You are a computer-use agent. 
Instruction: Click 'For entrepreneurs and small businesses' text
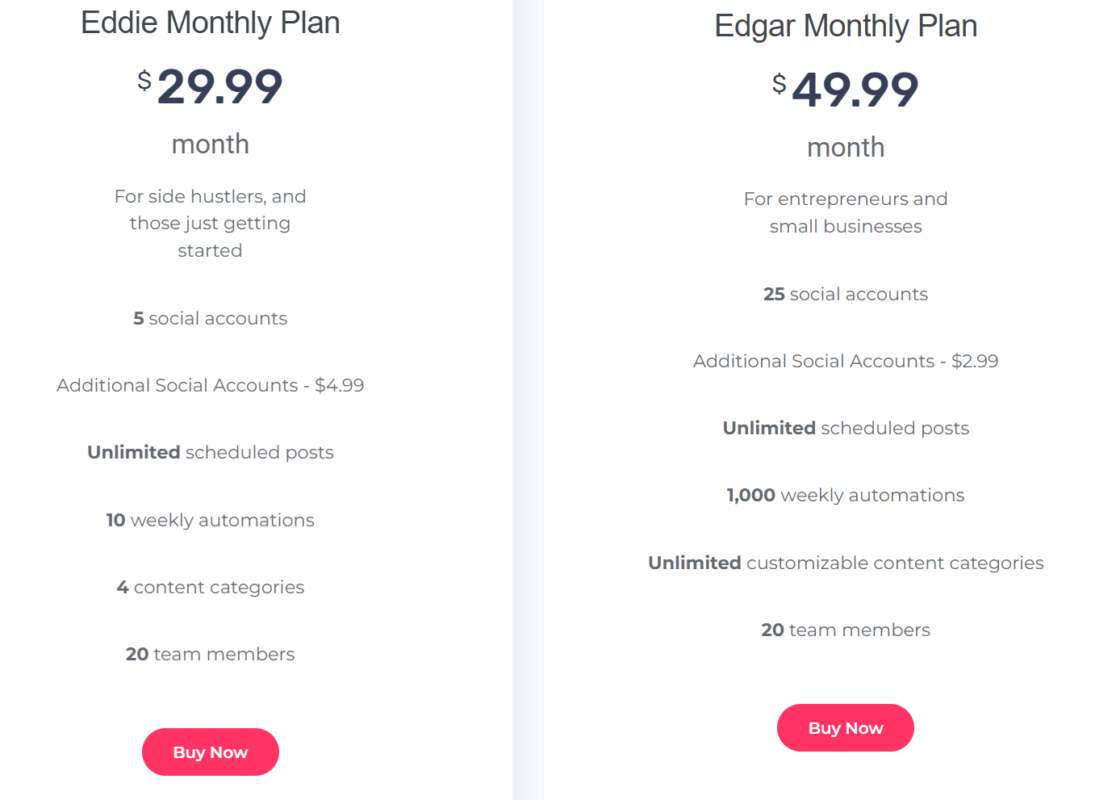pyautogui.click(x=846, y=212)
